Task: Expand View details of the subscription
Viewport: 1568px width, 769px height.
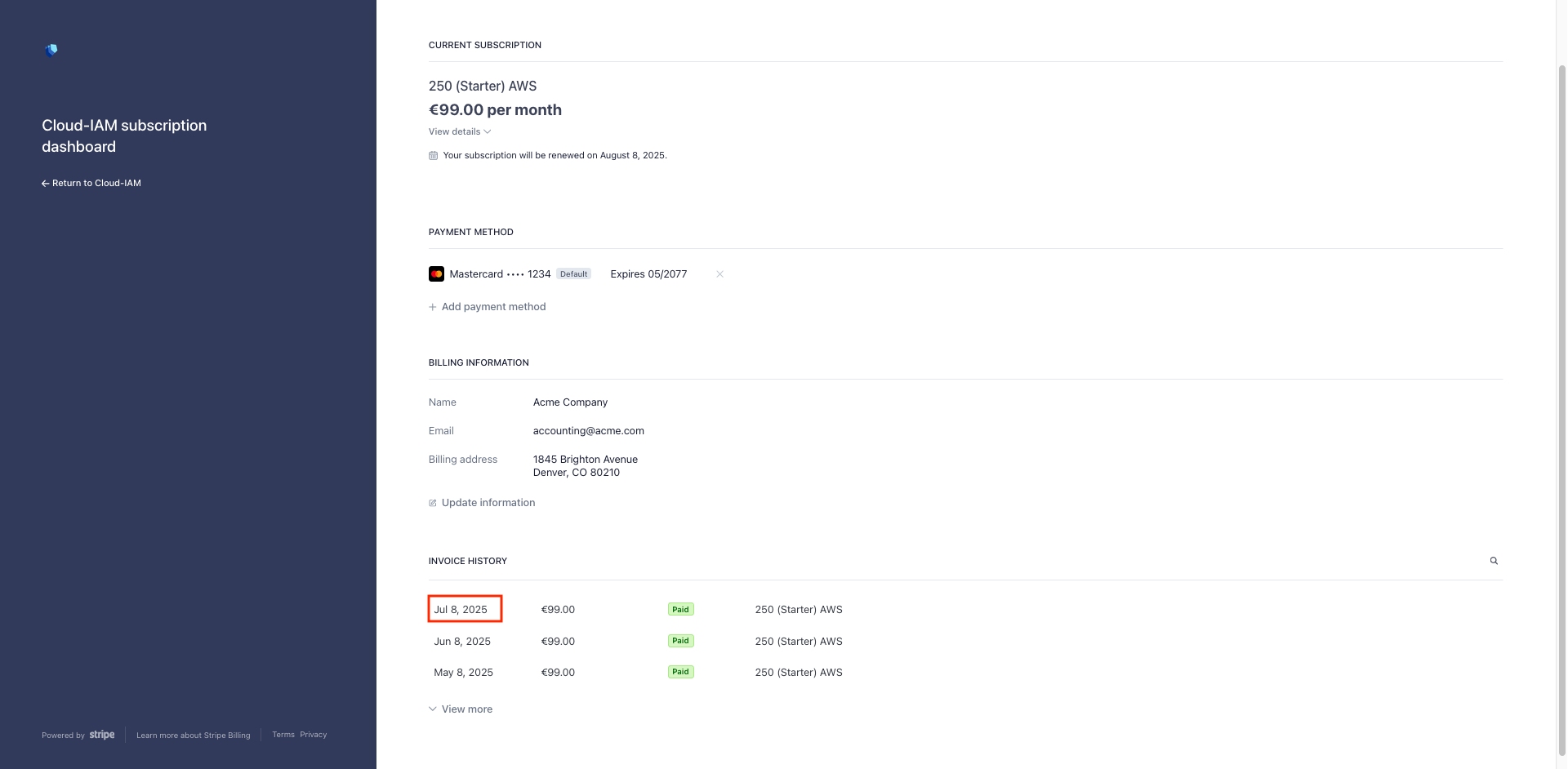Action: pos(460,131)
